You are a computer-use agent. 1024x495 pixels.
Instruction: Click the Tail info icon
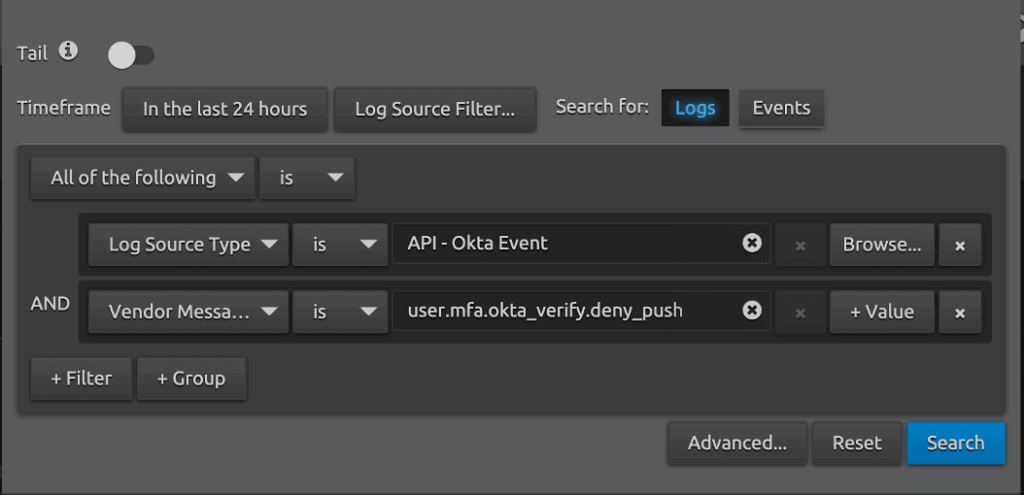[x=68, y=51]
